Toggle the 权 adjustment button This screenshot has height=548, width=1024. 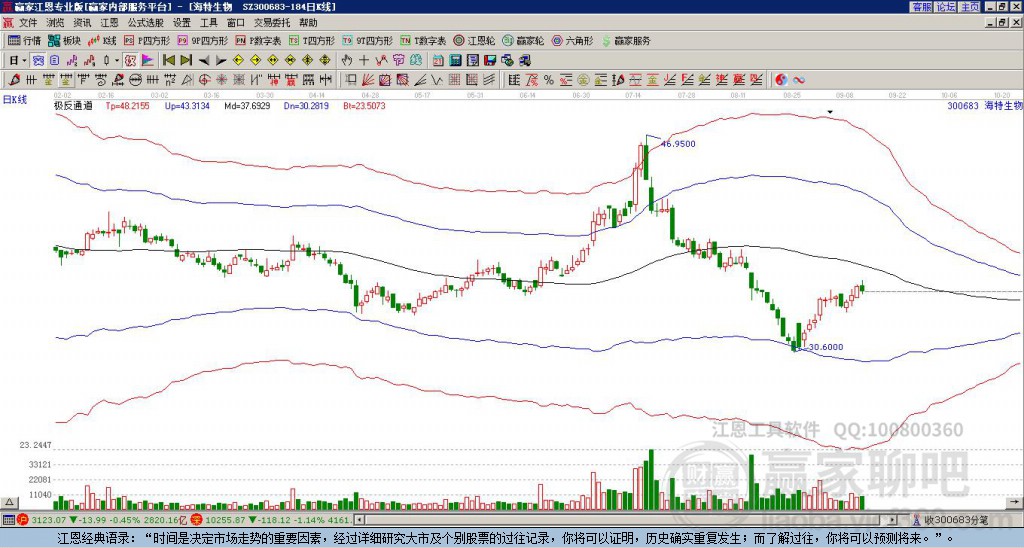pos(131,60)
